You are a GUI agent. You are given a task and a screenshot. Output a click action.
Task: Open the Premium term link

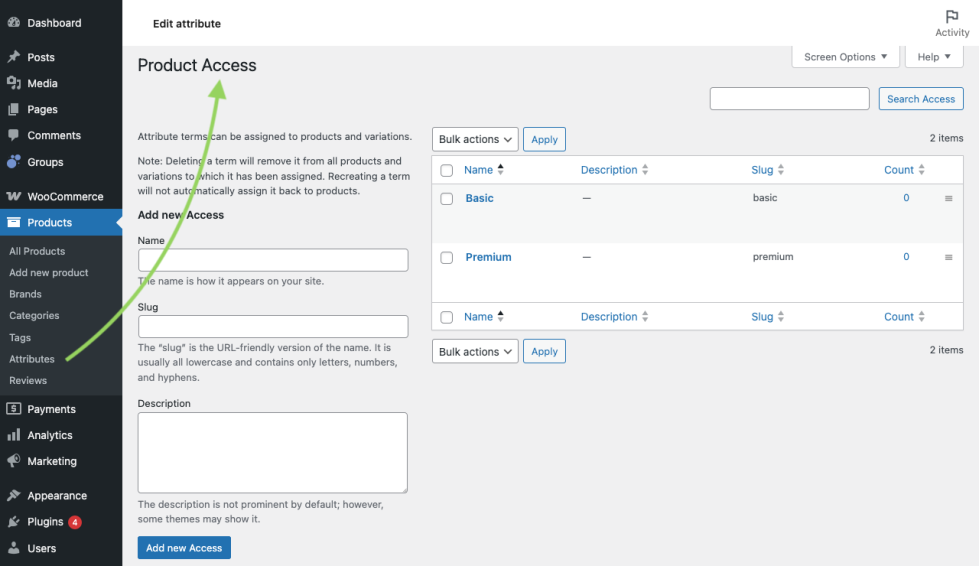pos(488,257)
